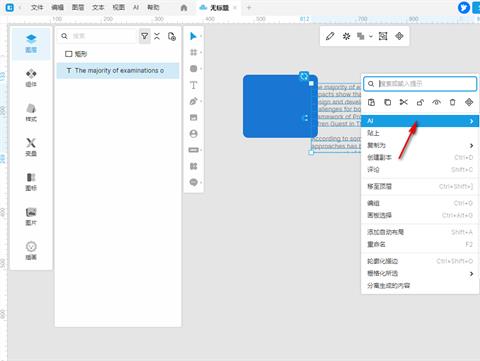
Task: Toggle the eye visibility icon in context menu
Action: pyautogui.click(x=436, y=102)
